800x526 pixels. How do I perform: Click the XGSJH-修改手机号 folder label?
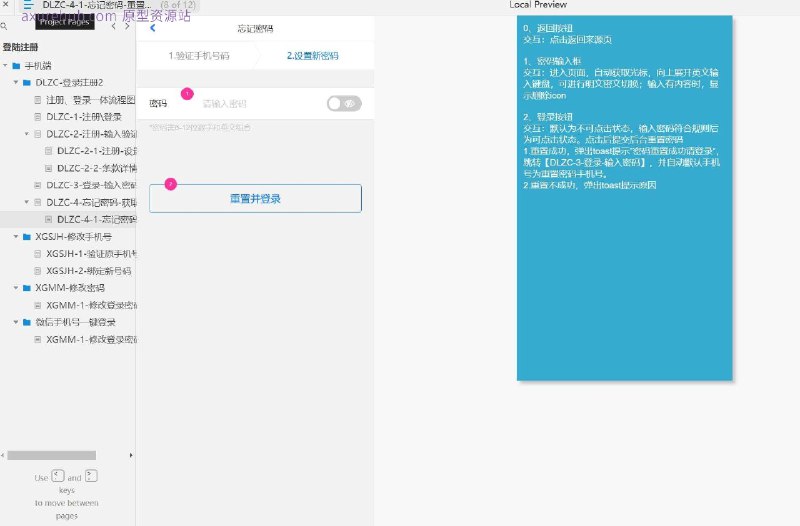tap(73, 236)
